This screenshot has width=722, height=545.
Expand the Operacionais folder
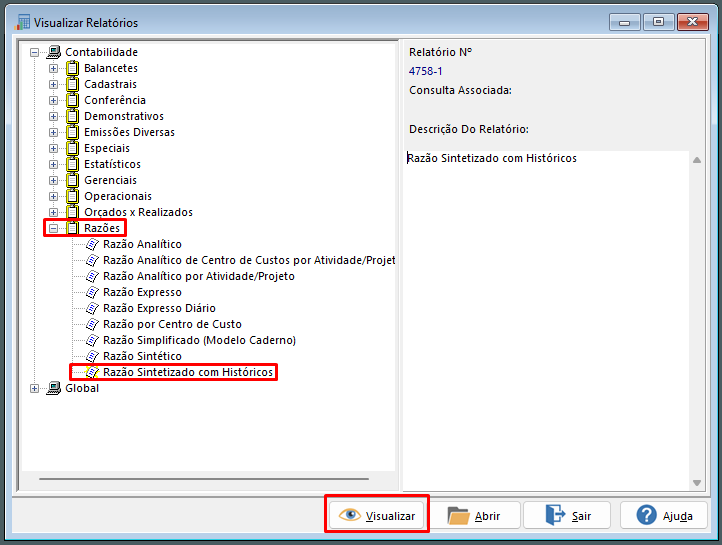(x=53, y=197)
